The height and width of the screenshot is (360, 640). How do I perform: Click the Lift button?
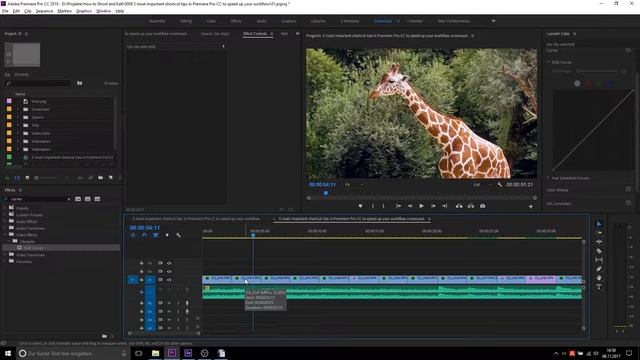459,206
